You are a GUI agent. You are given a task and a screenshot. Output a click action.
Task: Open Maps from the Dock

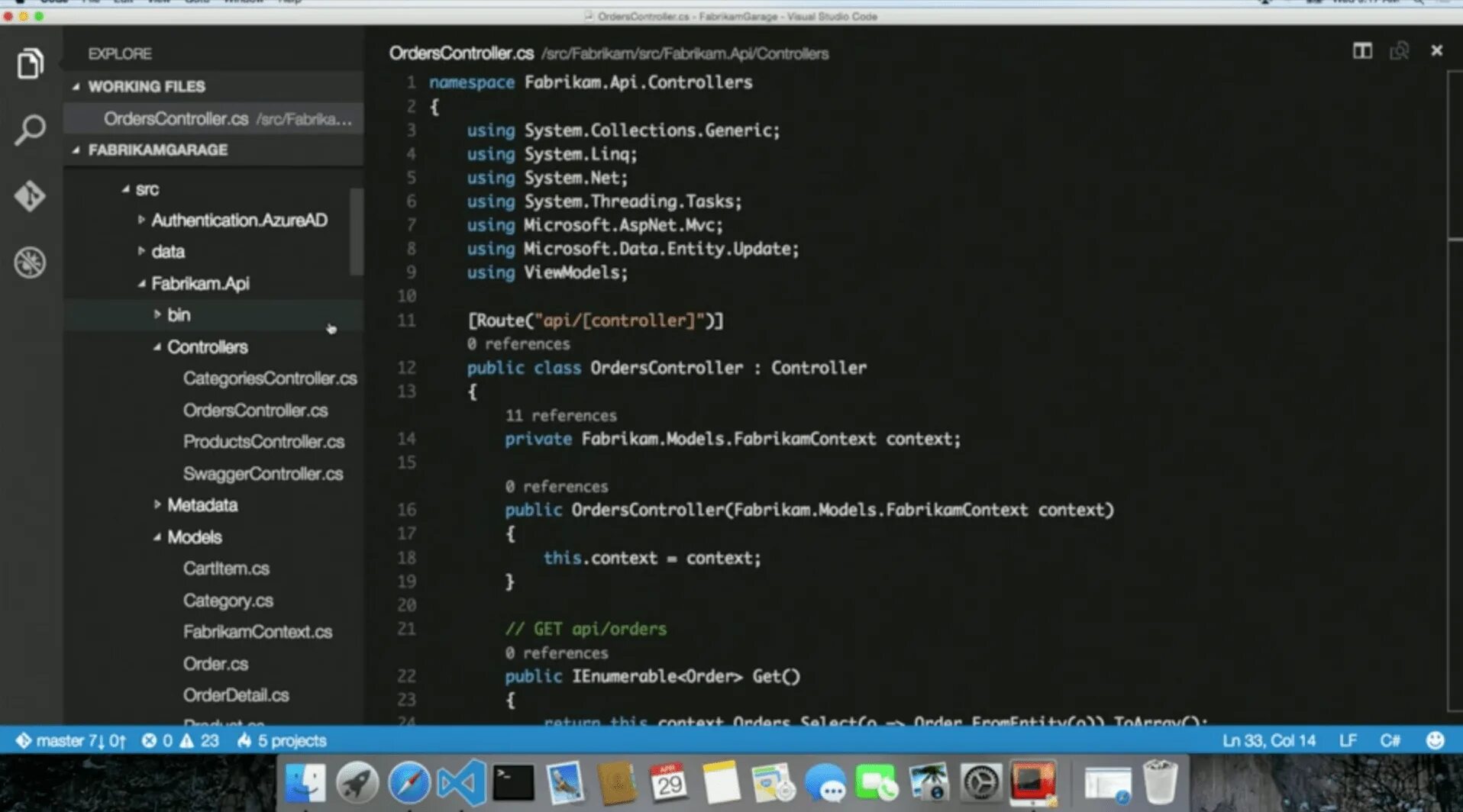coord(773,782)
